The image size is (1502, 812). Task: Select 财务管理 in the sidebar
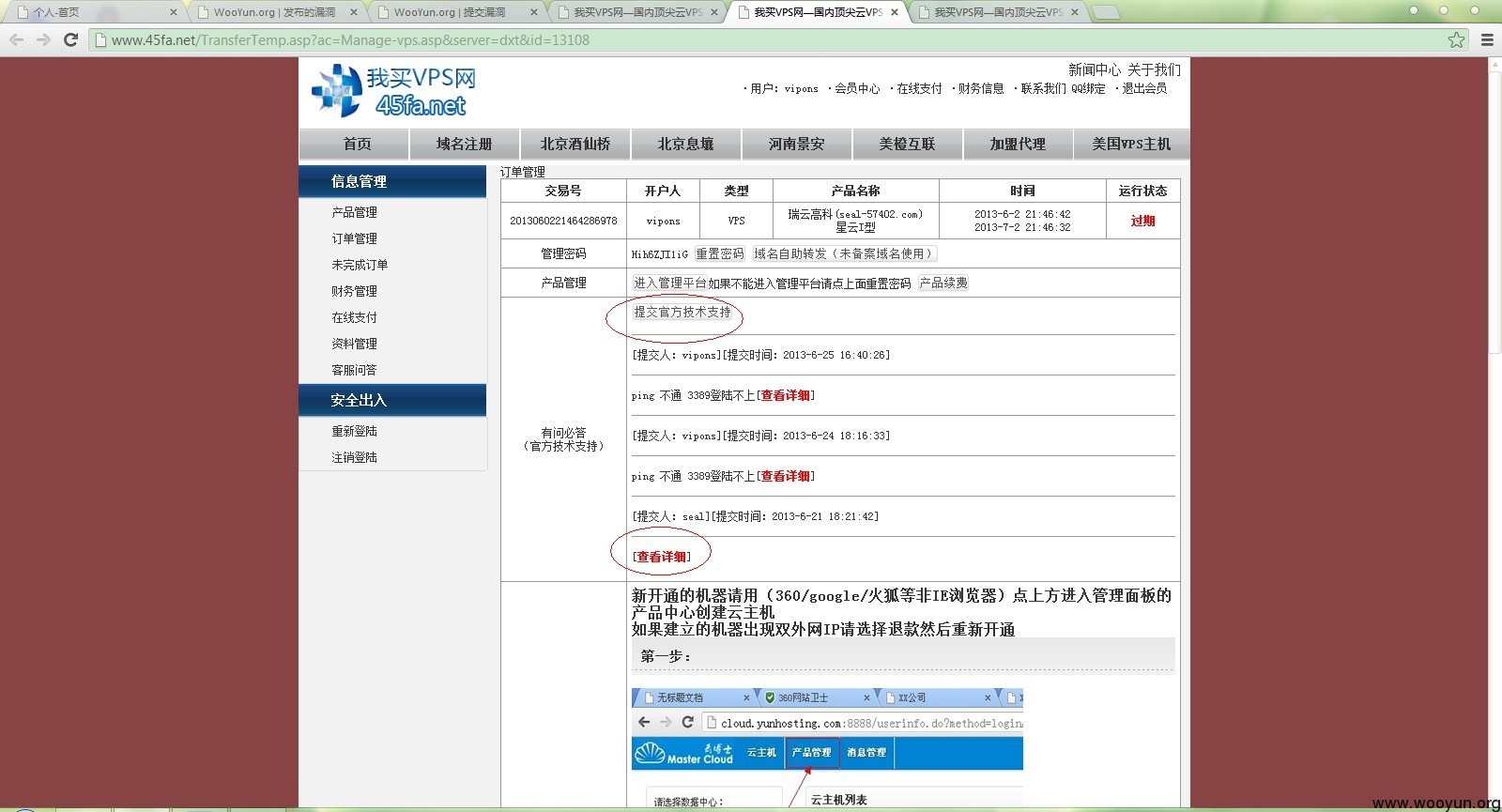coord(354,291)
